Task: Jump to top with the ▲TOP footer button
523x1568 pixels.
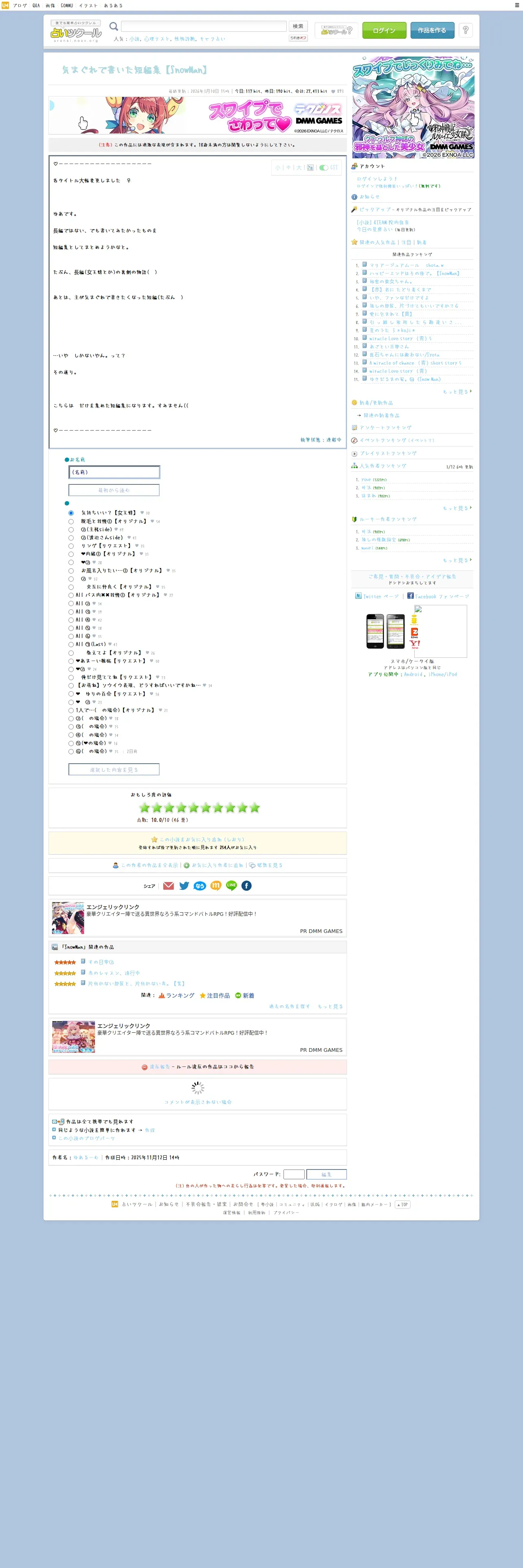Action: tap(402, 1204)
